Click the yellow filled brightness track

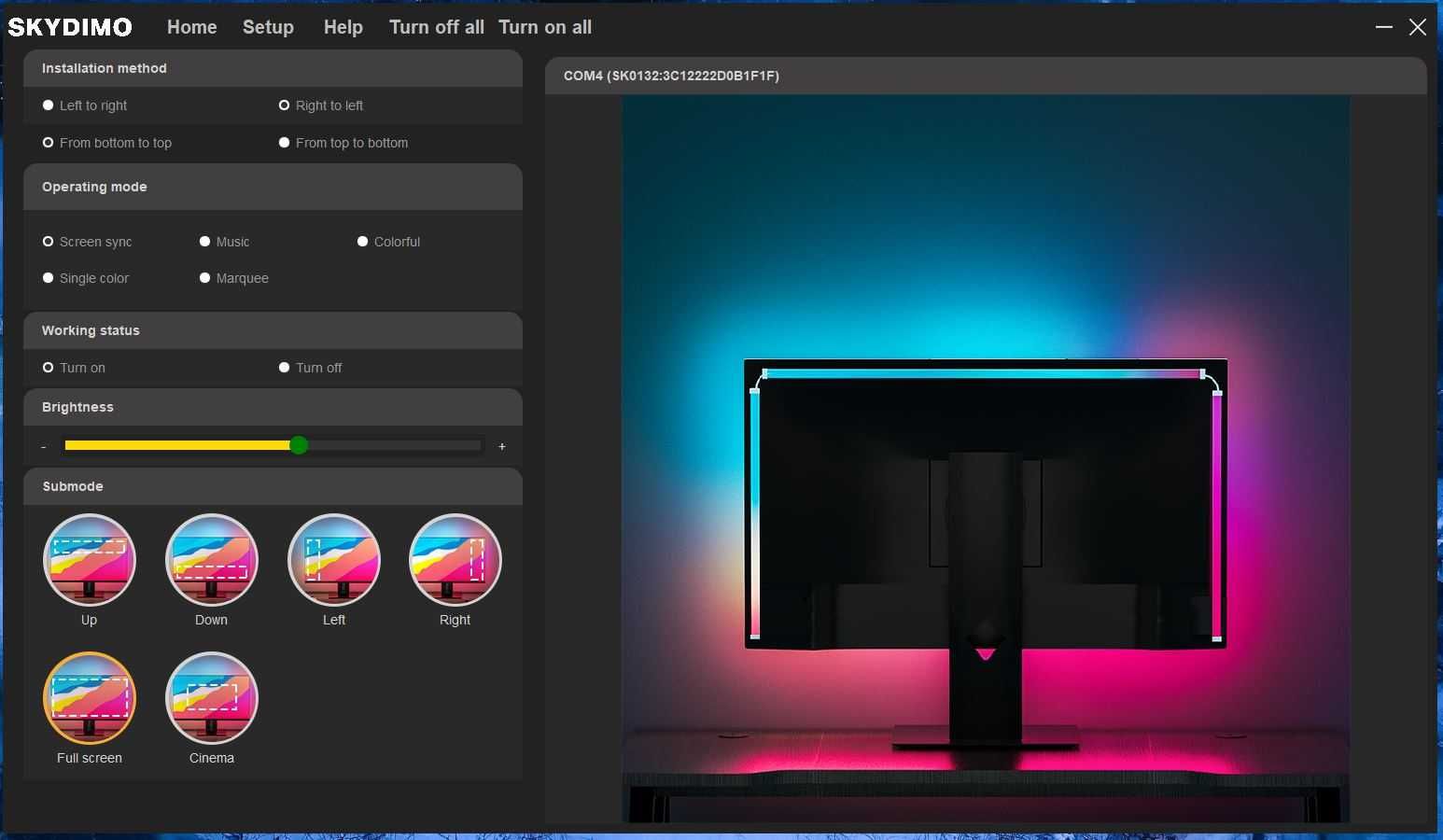point(177,445)
